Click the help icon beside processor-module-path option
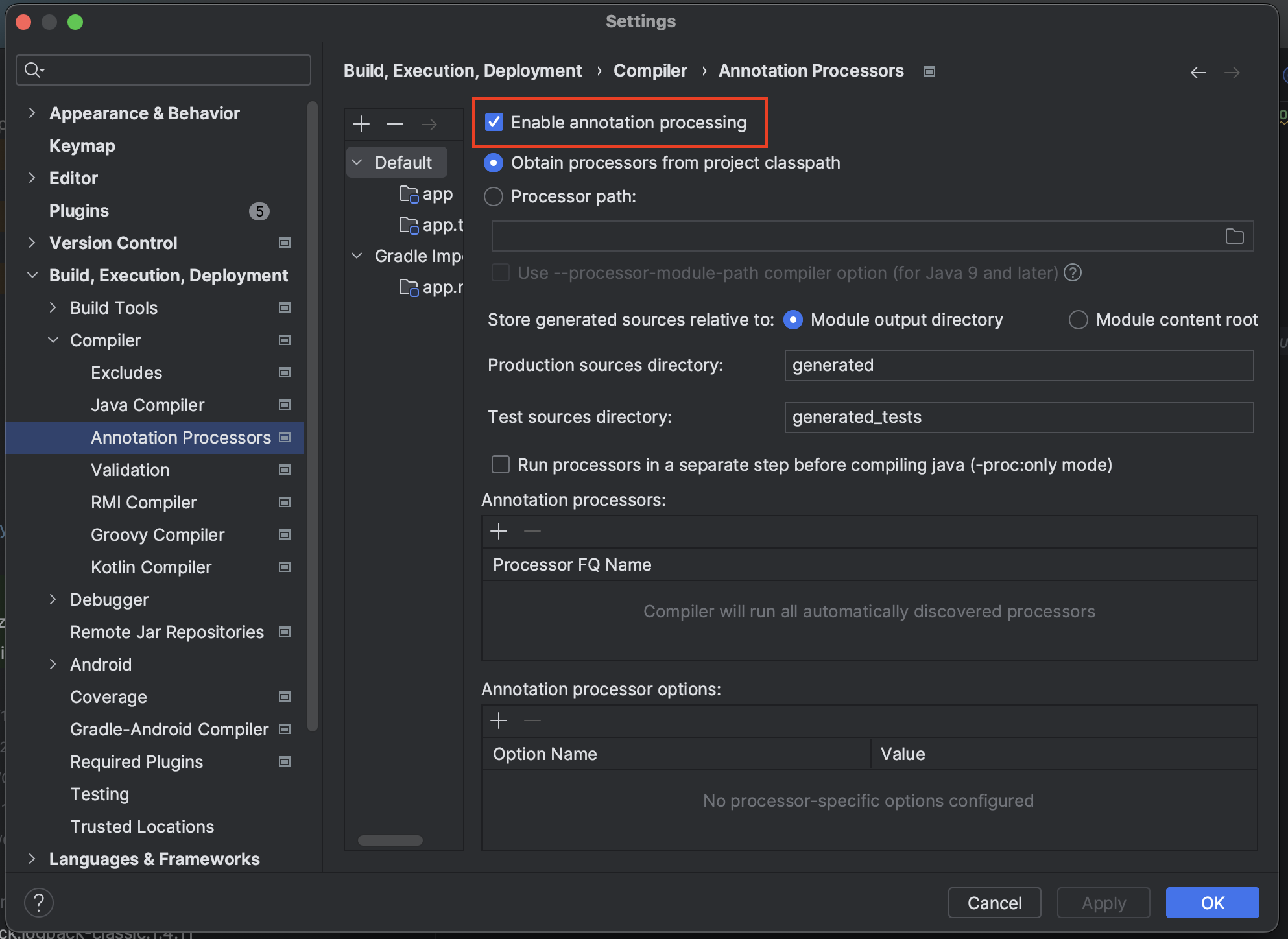 [x=1073, y=273]
